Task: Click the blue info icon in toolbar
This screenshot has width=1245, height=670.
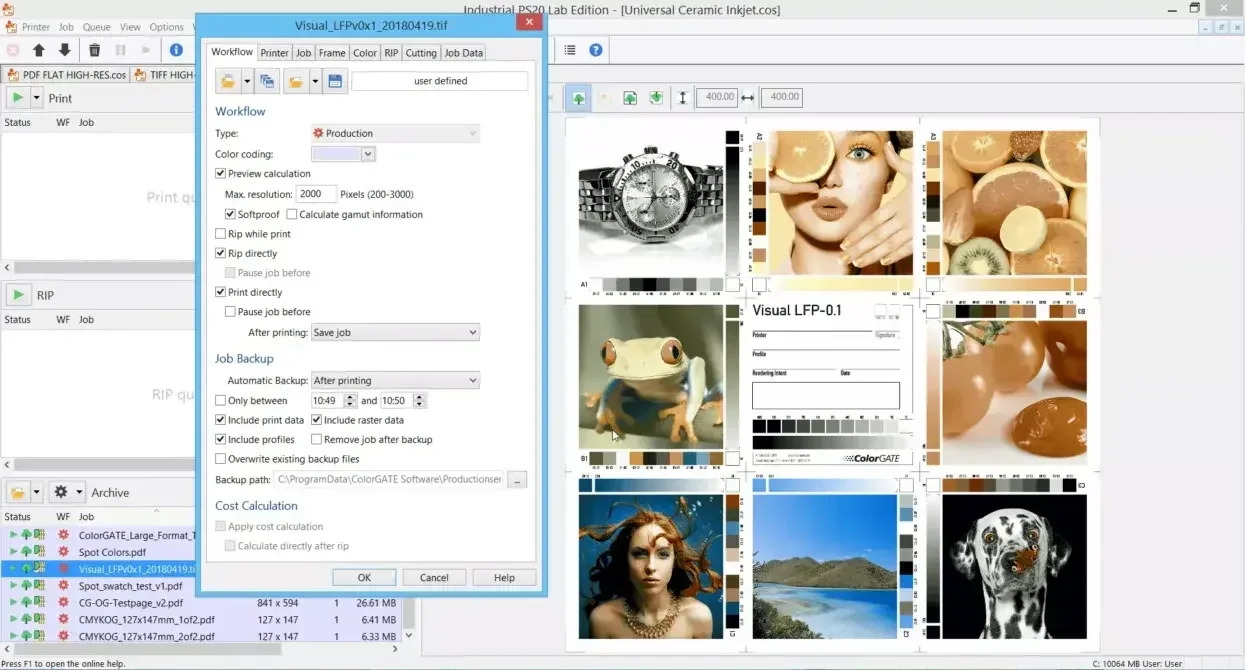Action: 176,50
